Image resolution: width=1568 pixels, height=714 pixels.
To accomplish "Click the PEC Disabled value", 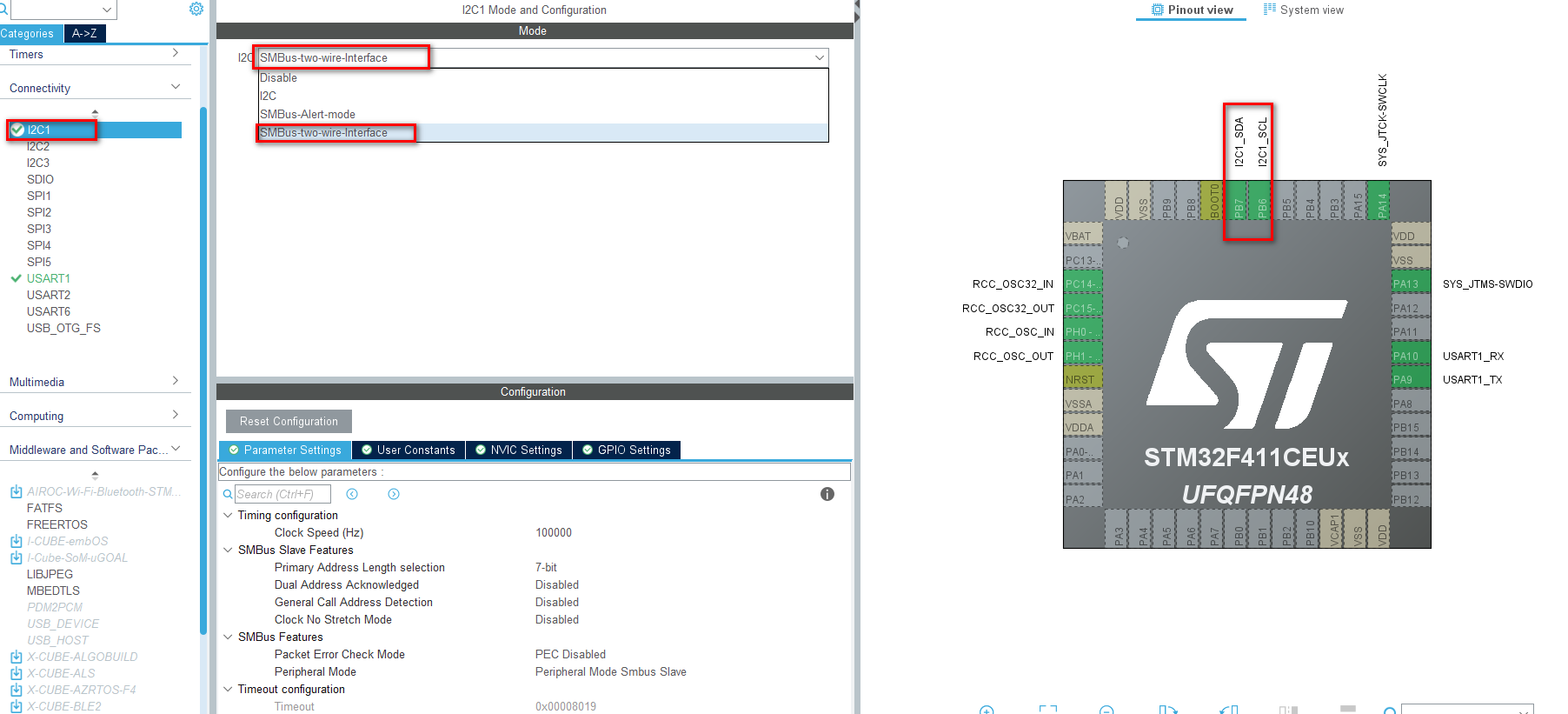I will [570, 654].
